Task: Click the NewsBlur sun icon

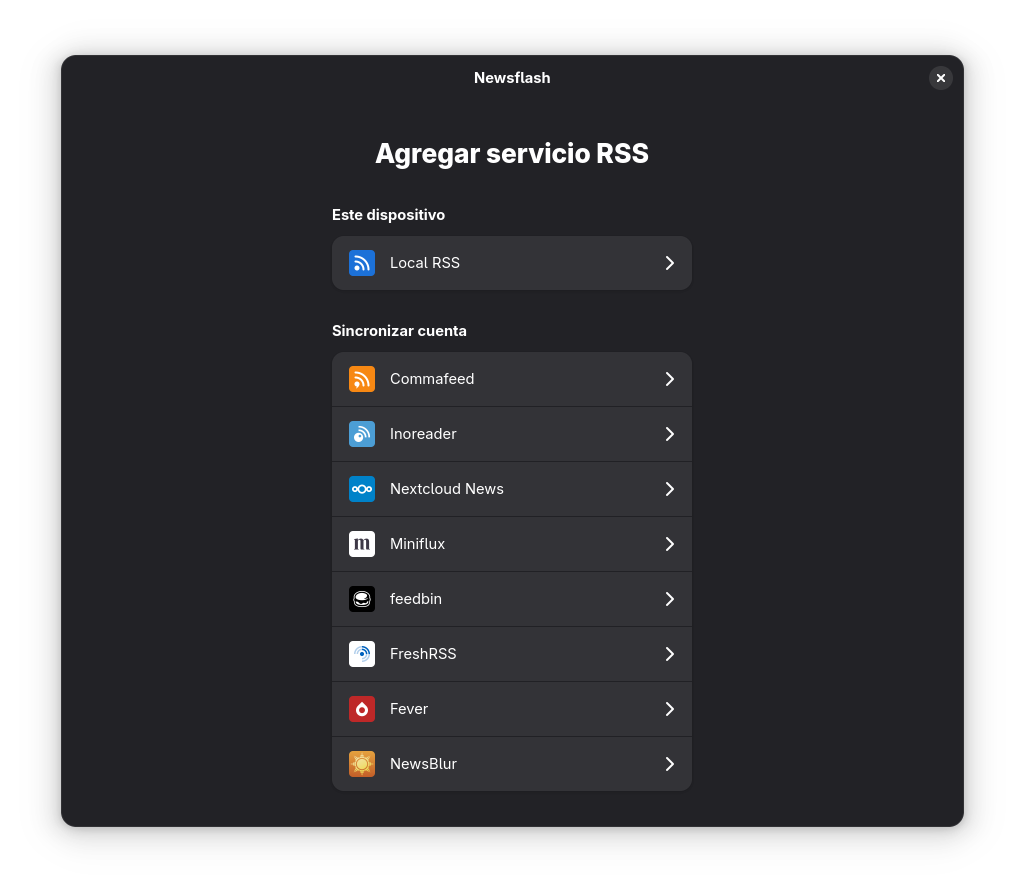Action: (361, 764)
